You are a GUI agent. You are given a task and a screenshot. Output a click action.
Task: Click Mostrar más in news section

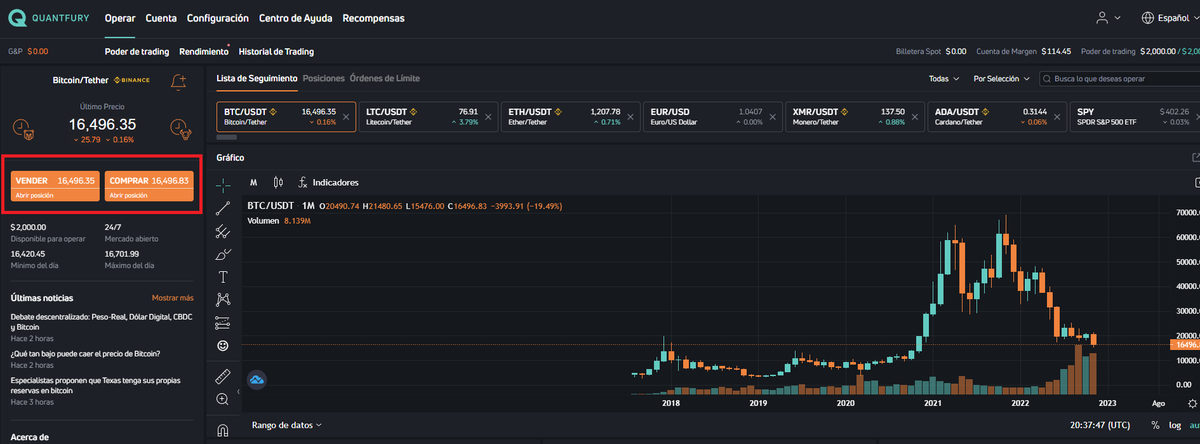(173, 298)
